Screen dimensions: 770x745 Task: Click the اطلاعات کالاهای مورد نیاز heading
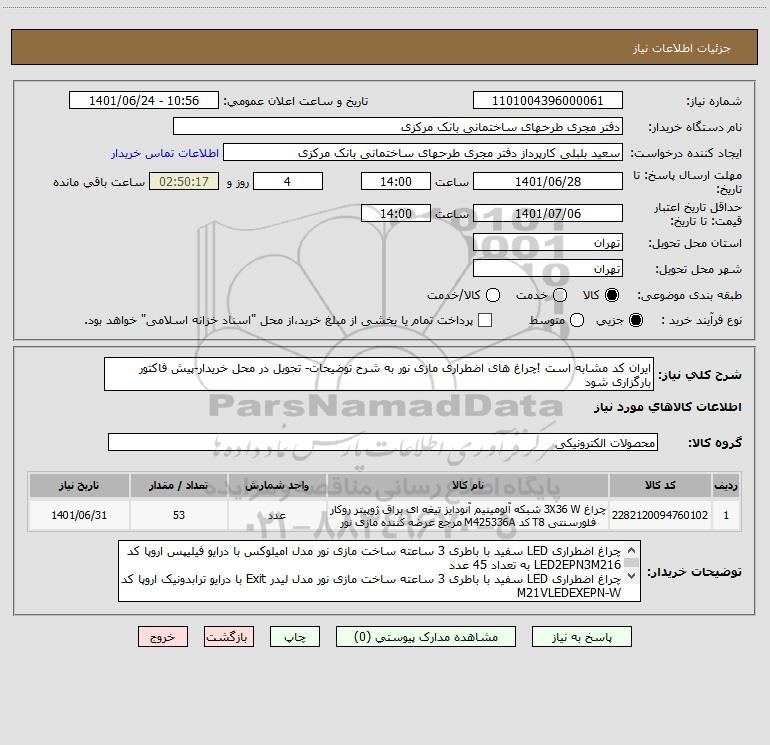[668, 407]
